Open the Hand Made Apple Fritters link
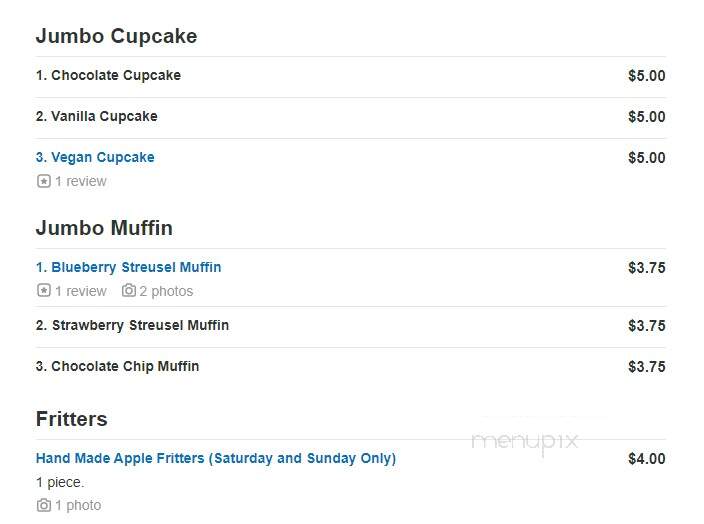 pyautogui.click(x=216, y=458)
